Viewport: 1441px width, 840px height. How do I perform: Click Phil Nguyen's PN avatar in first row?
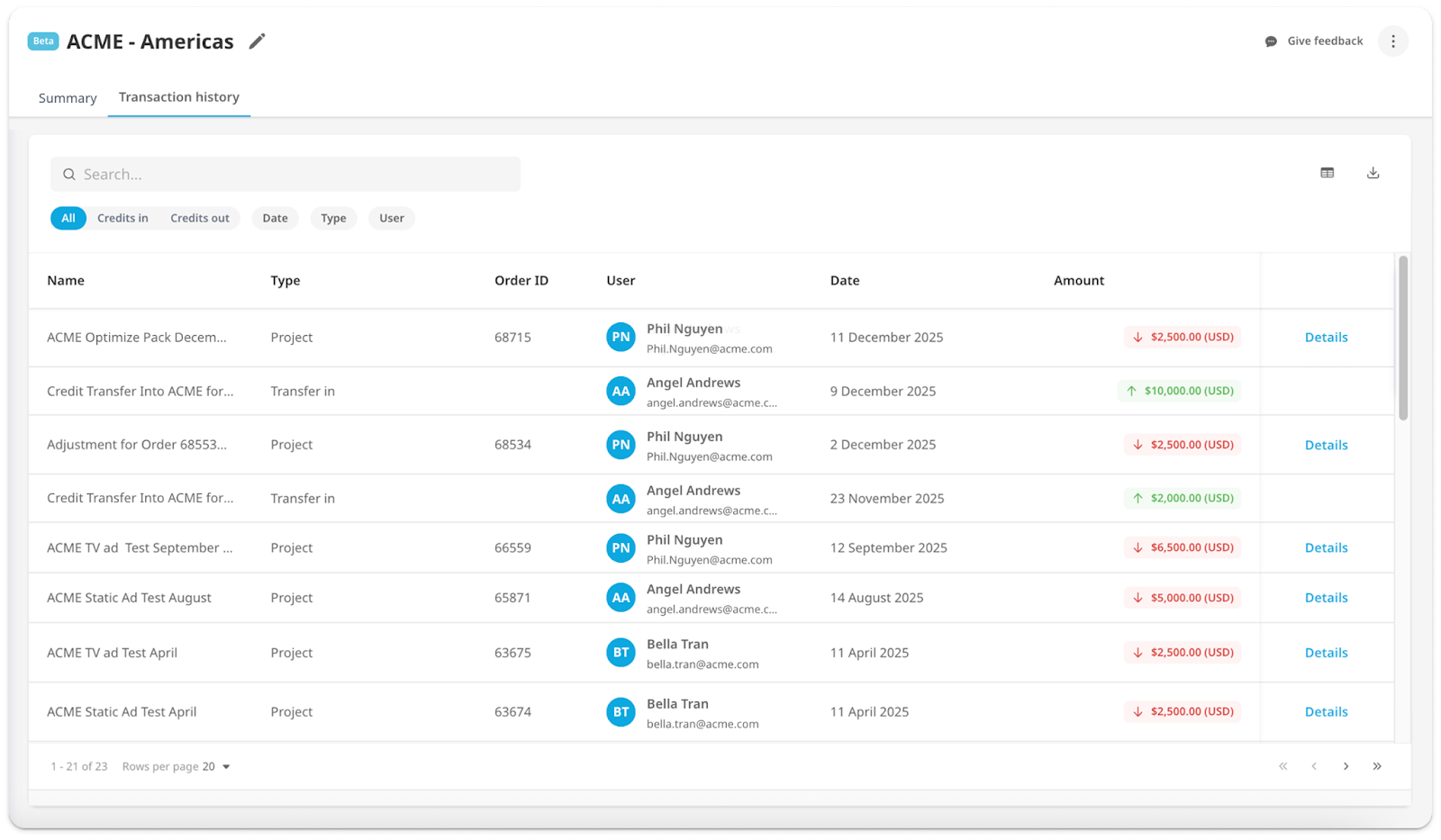(x=621, y=338)
